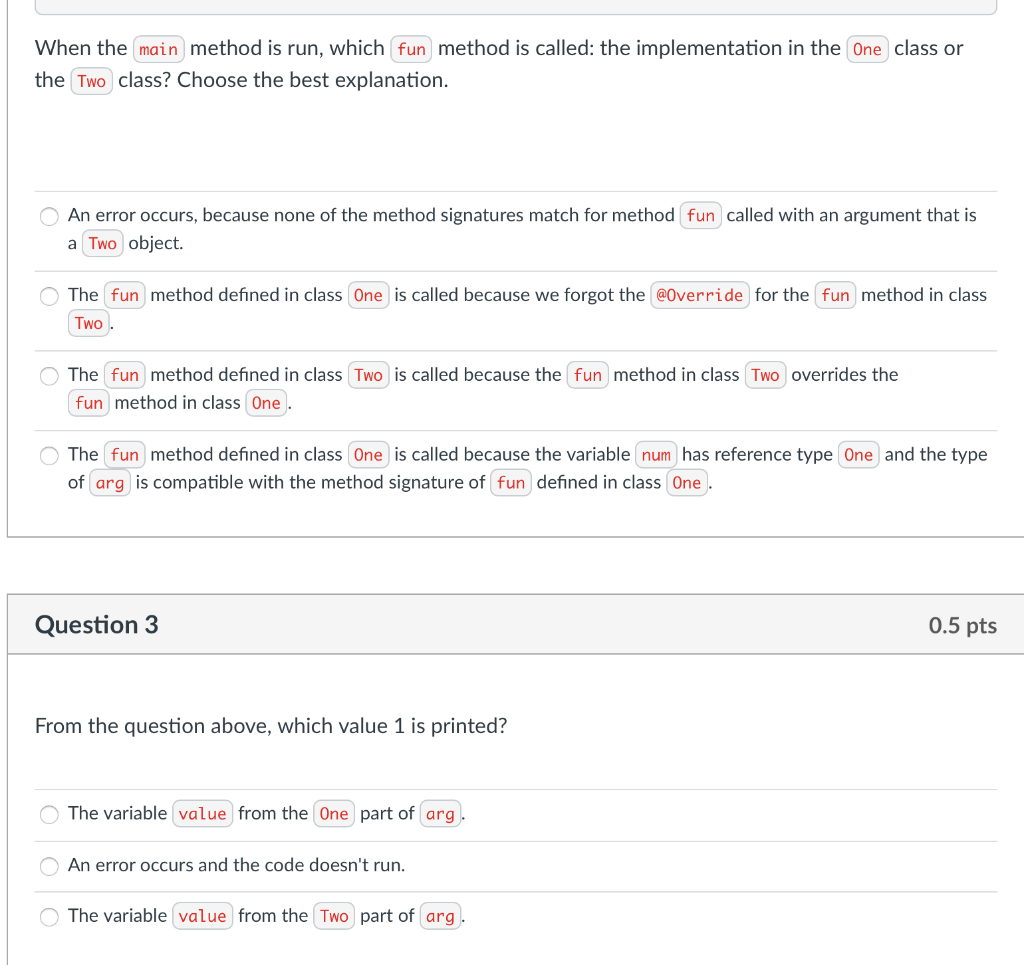The height and width of the screenshot is (965, 1024).
Task: Select "value from the One part of arg"
Action: pyautogui.click(x=49, y=814)
